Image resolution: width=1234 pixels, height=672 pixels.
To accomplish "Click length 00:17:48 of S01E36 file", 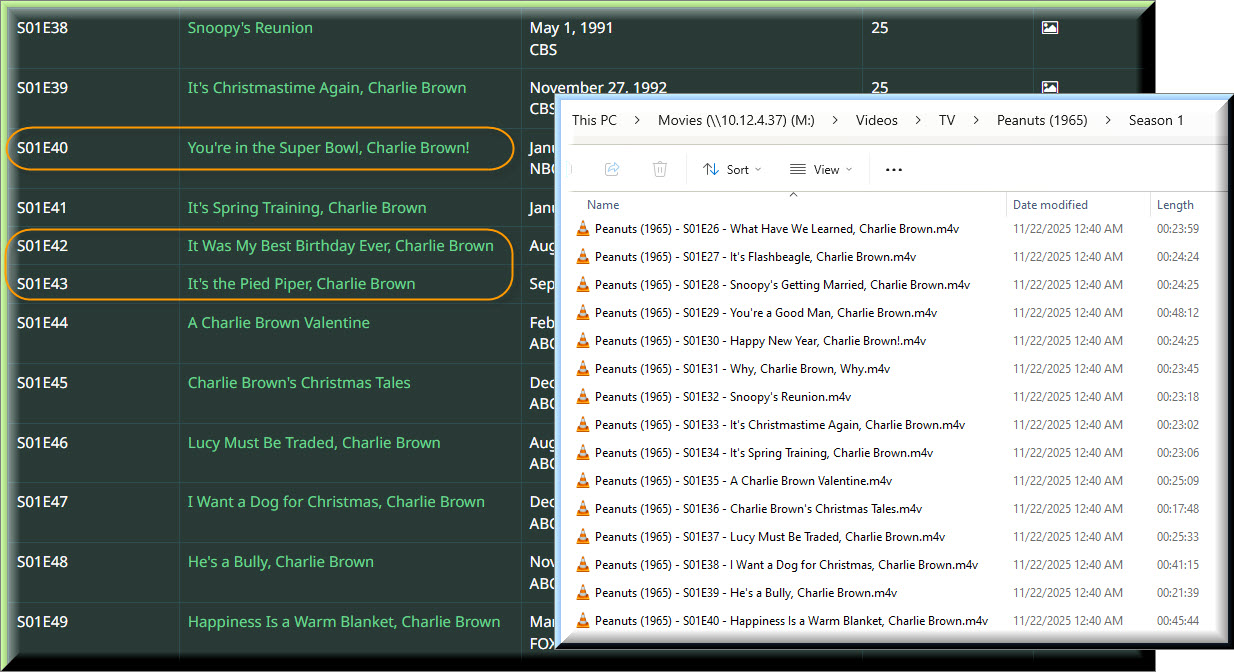I will pyautogui.click(x=1178, y=509).
